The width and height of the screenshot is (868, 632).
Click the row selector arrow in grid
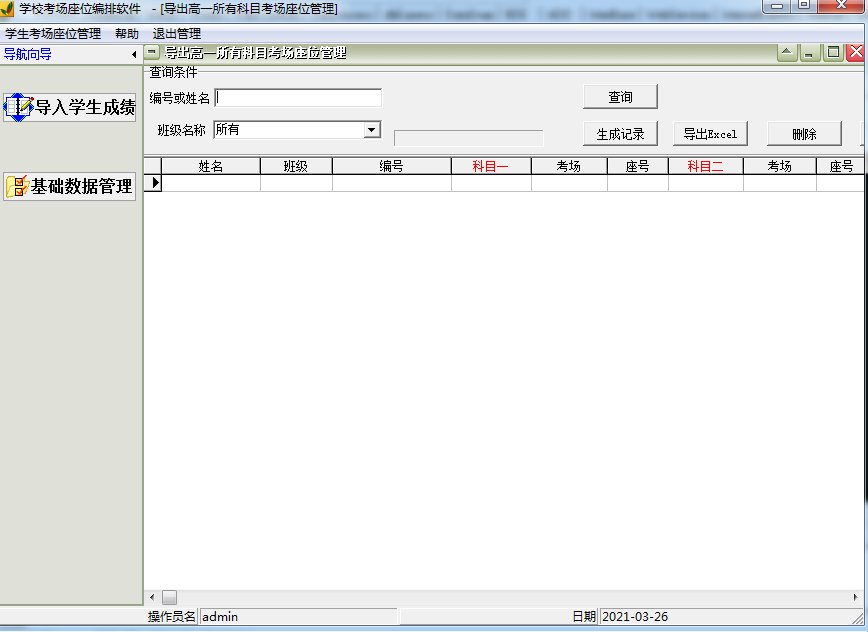(x=153, y=183)
